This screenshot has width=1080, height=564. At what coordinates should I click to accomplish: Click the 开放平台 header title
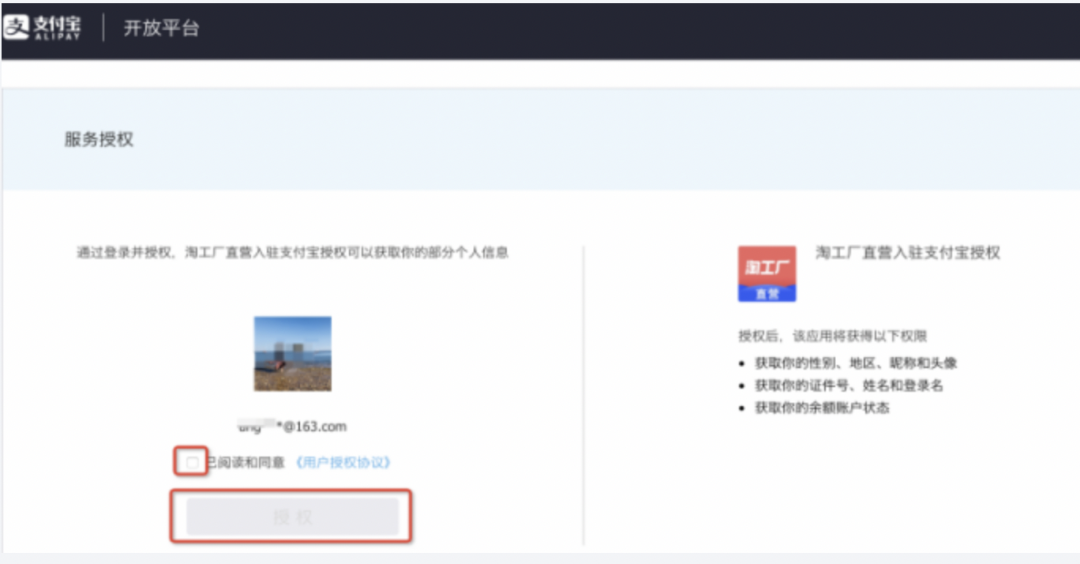point(161,28)
